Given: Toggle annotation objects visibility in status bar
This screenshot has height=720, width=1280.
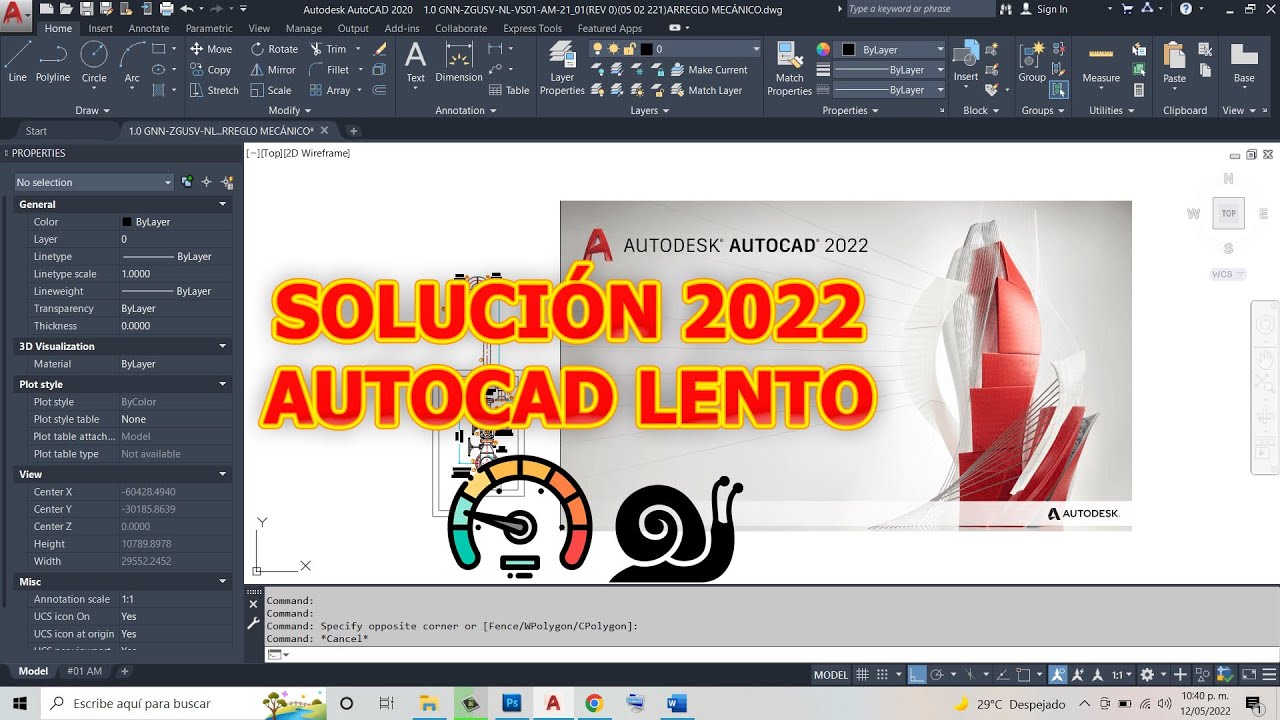Looking at the screenshot, I should 1058,675.
